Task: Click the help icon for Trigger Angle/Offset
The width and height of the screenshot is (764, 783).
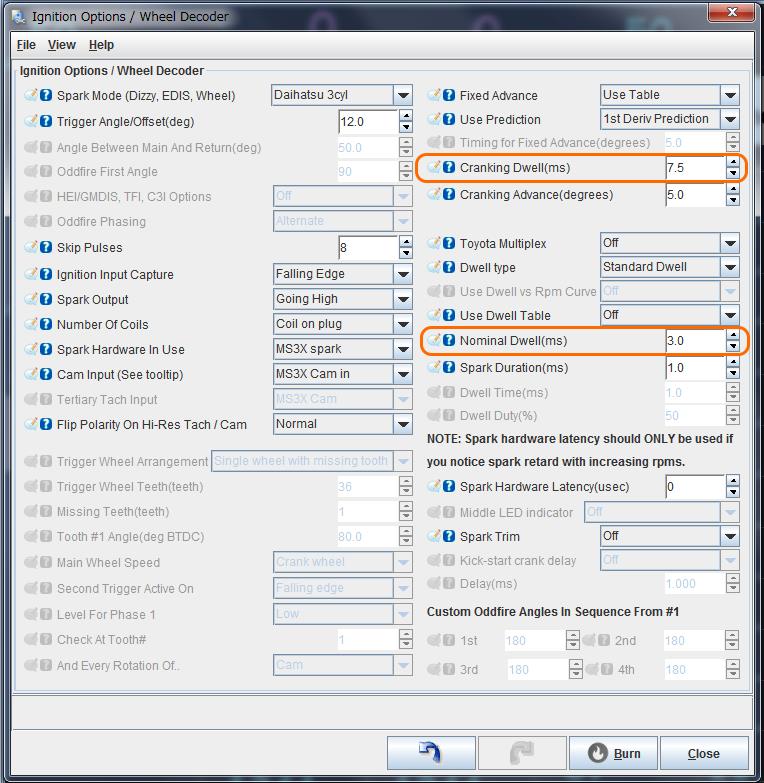Action: click(46, 121)
